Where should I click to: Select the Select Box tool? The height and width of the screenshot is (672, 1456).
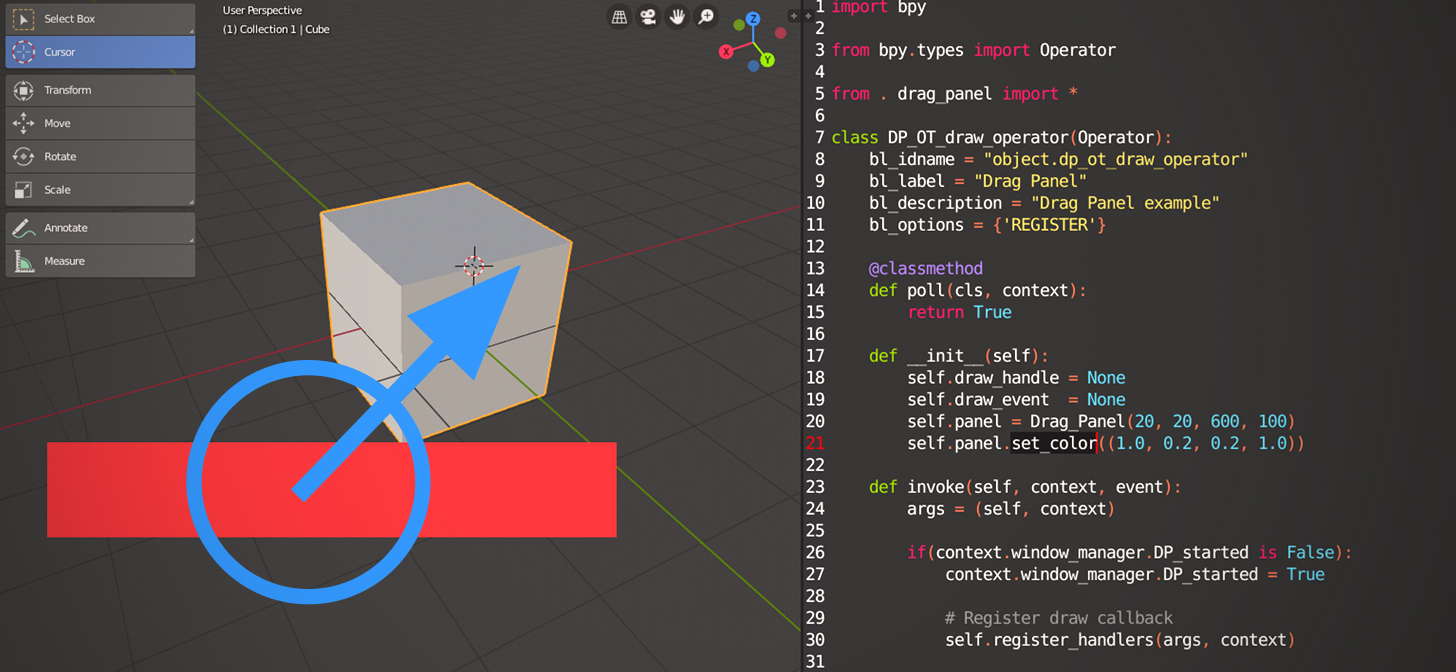click(x=100, y=17)
